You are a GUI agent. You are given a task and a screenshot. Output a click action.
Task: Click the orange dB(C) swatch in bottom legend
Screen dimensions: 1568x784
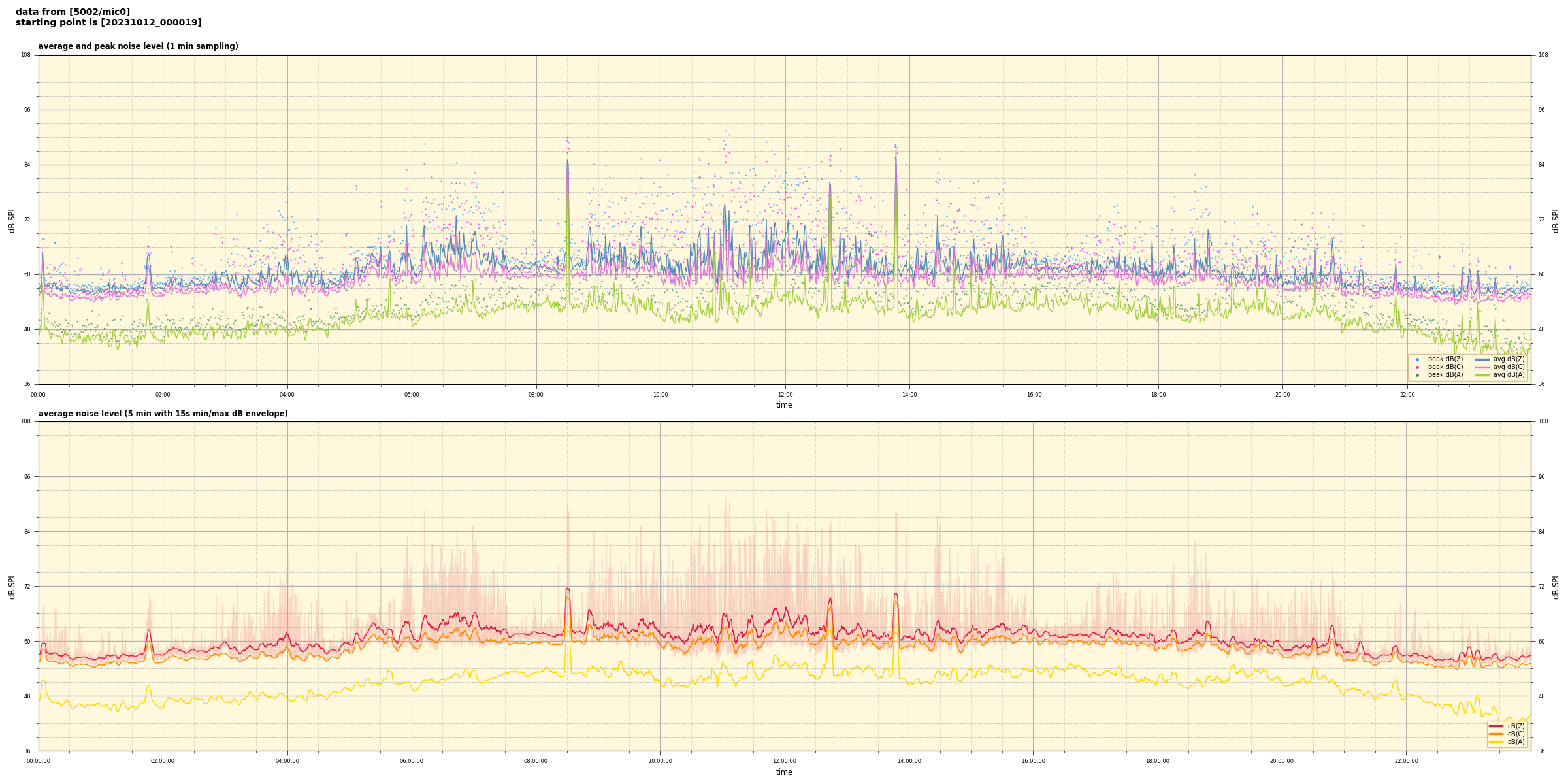1496,734
